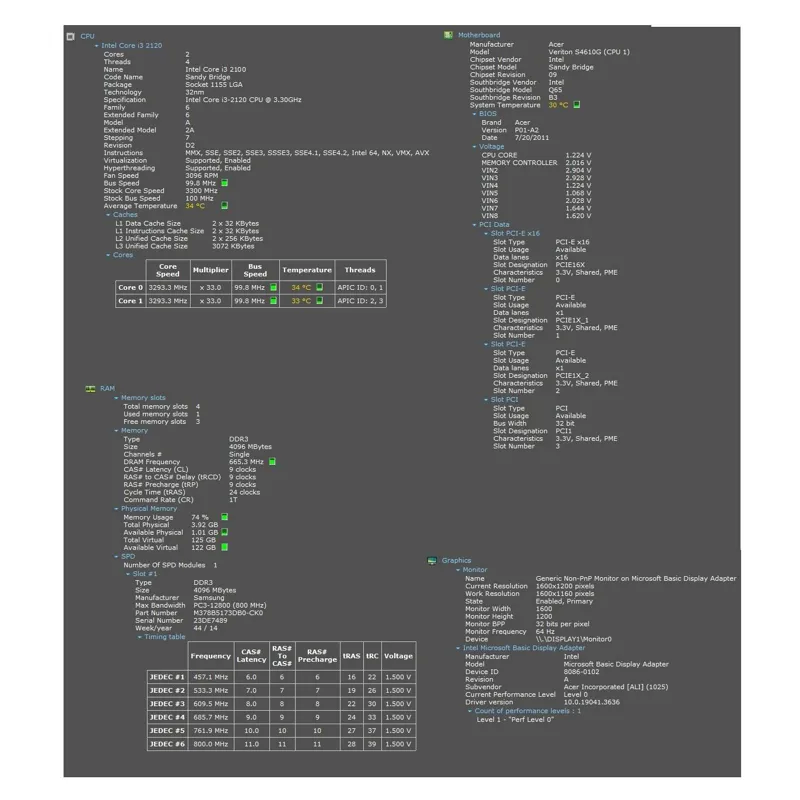Collapse the Physical Memory subsection
The height and width of the screenshot is (800, 800).
coord(116,509)
